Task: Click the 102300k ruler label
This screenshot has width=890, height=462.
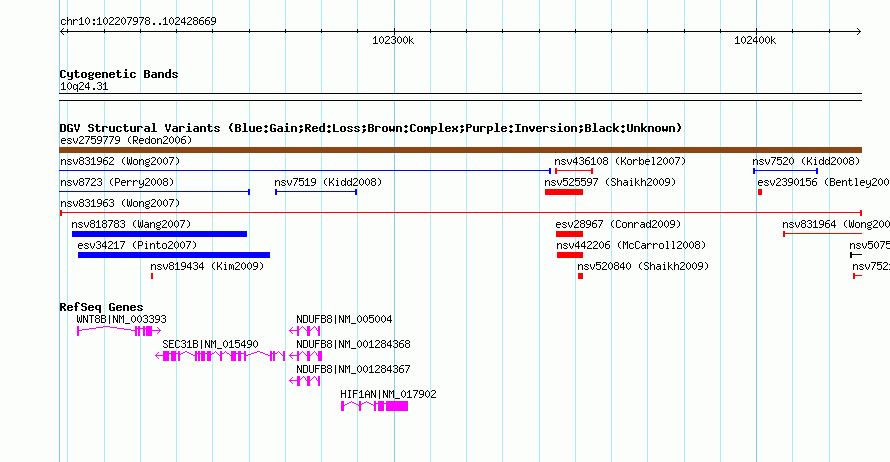Action: click(x=393, y=40)
